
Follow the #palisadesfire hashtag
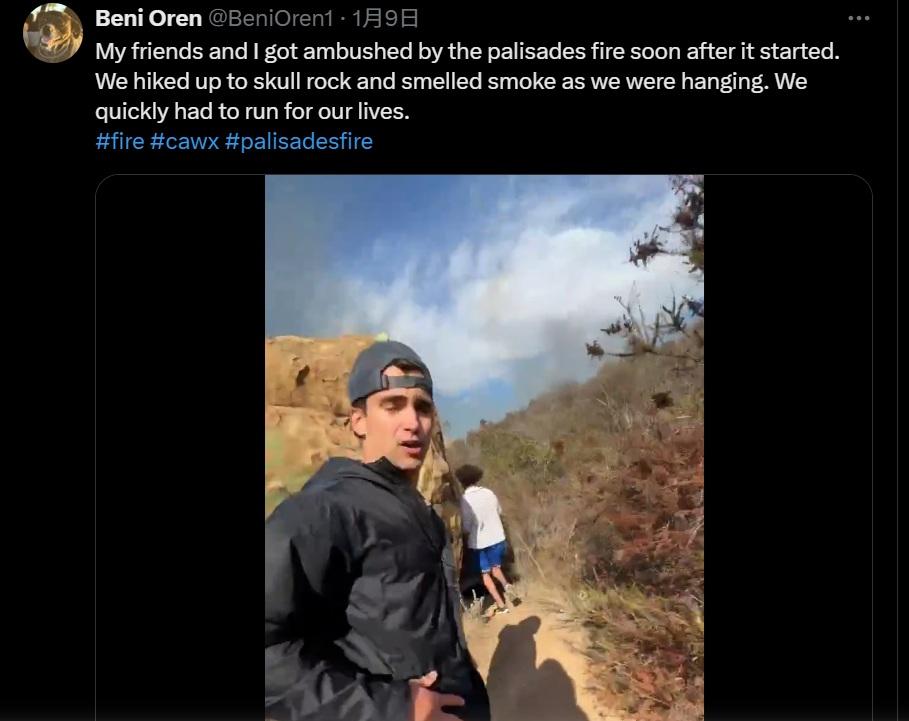coord(299,141)
